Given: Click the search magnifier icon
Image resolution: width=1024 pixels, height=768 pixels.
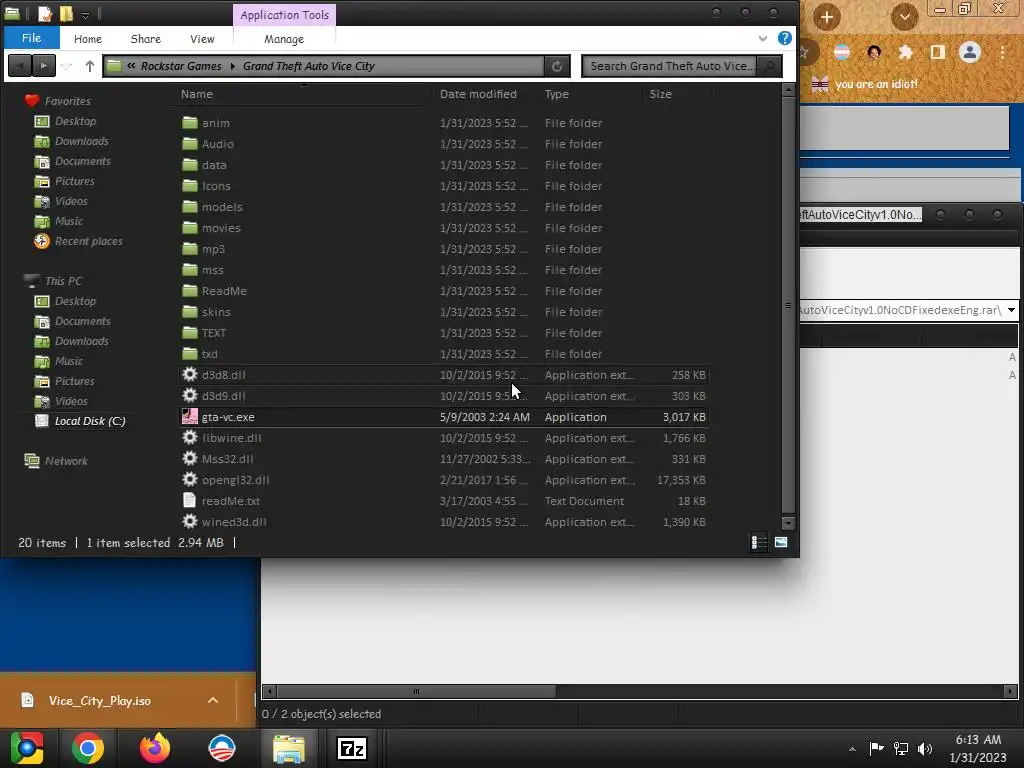Looking at the screenshot, I should (x=771, y=66).
